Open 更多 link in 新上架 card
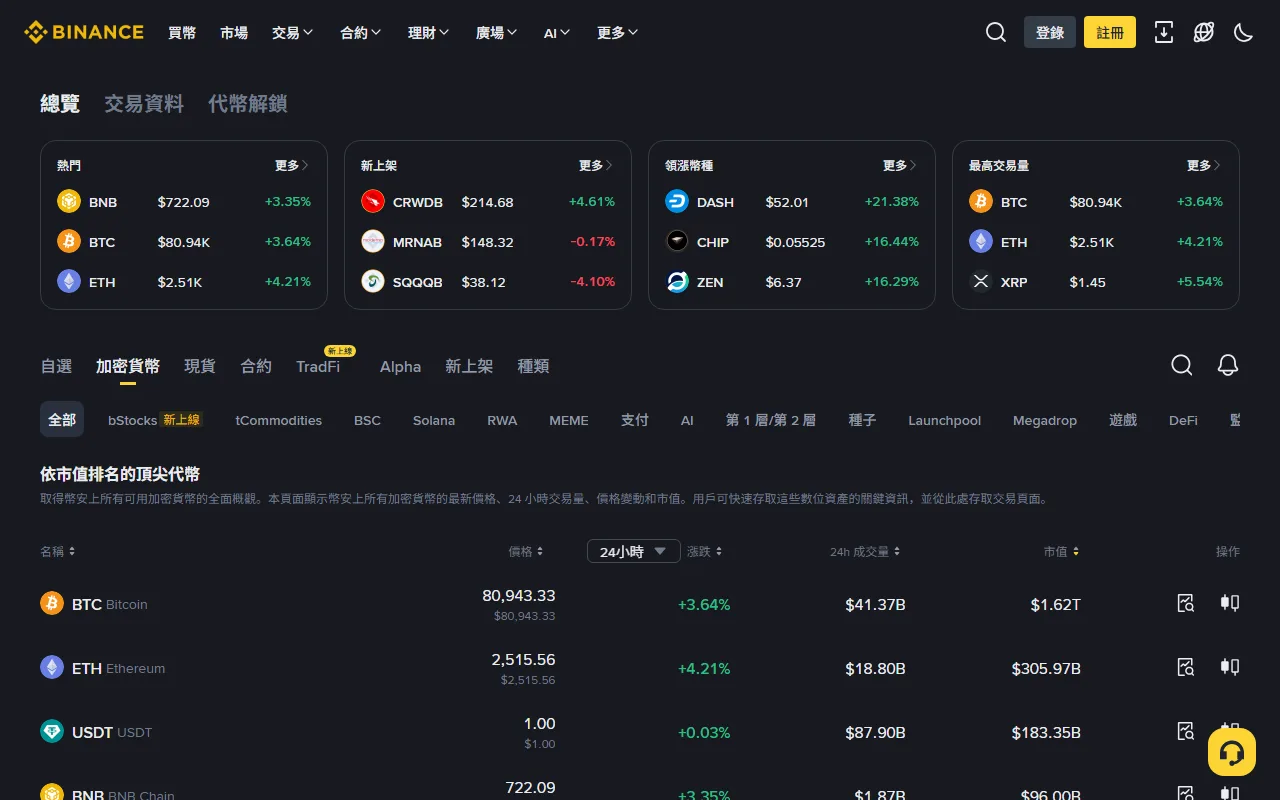This screenshot has height=800, width=1280. (x=596, y=165)
